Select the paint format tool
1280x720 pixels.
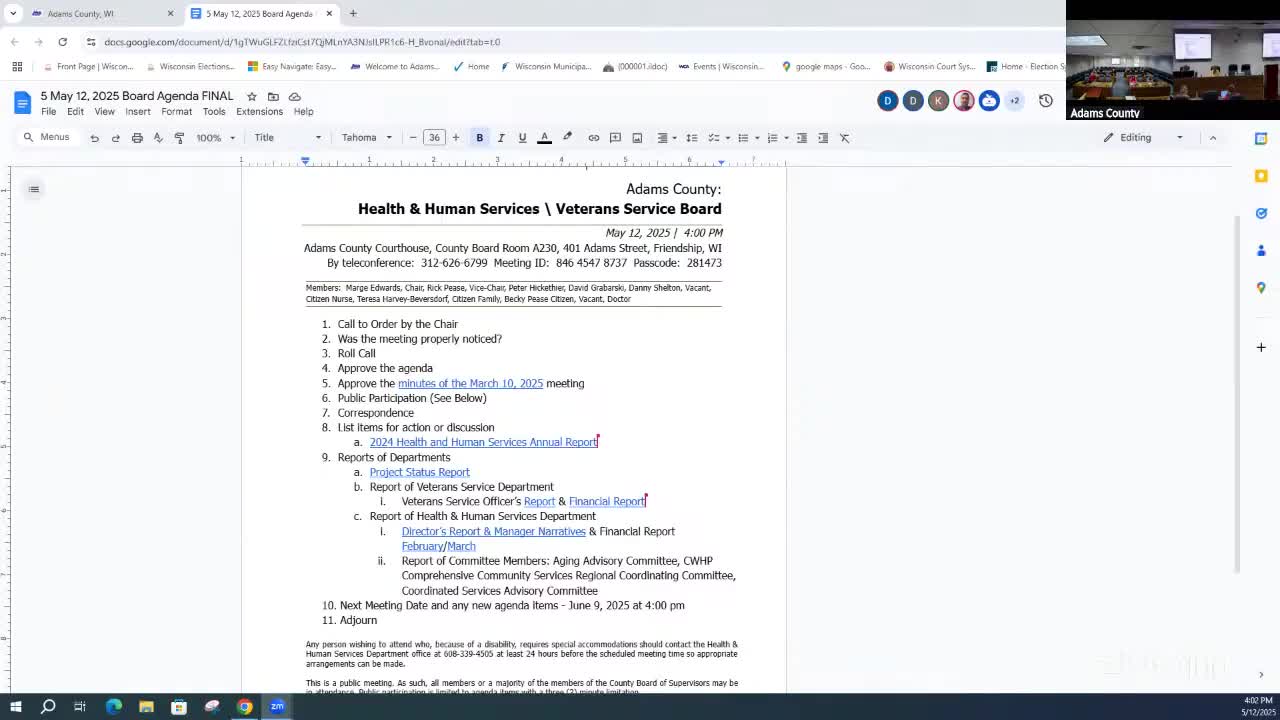(x=179, y=138)
